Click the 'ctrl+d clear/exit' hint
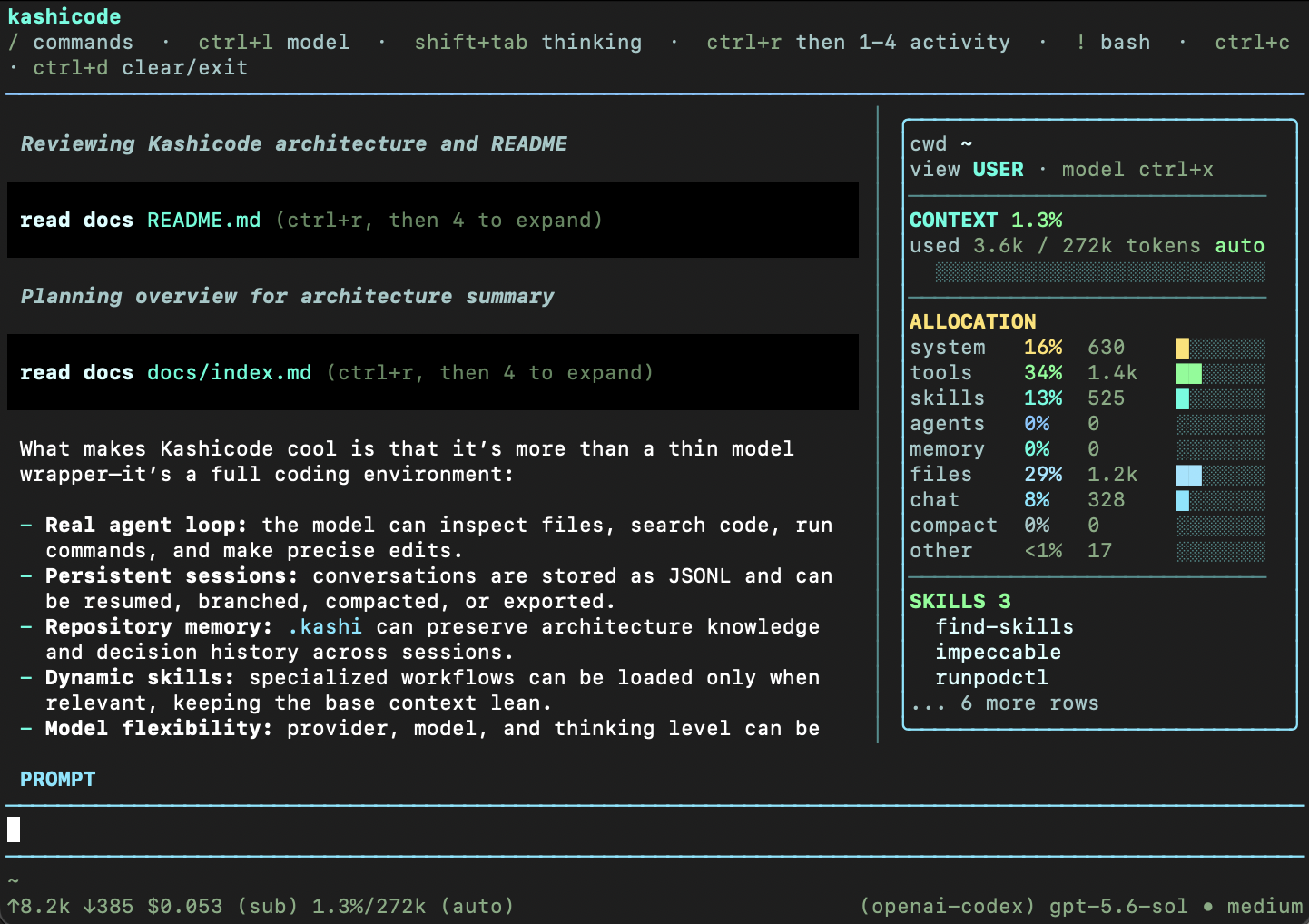1309x924 pixels. 140,67
